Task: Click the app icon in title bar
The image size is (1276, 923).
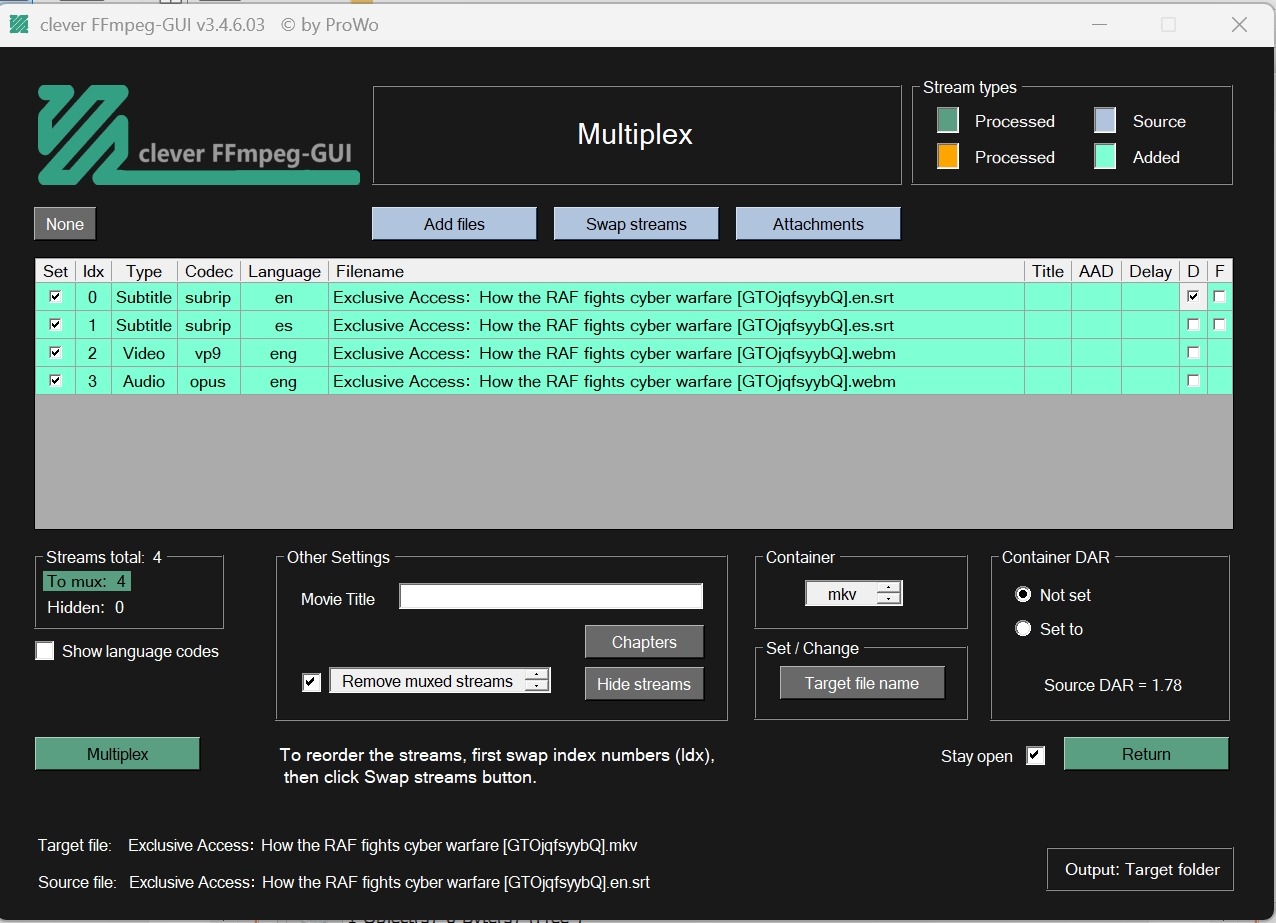Action: click(19, 25)
